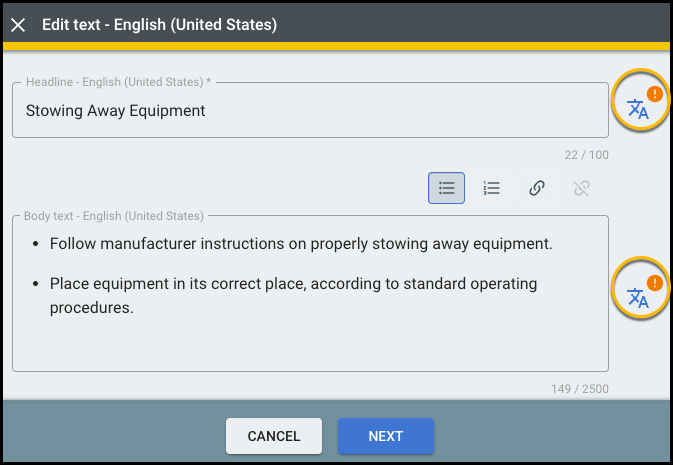The image size is (673, 465).
Task: Focus the Stowing Away Equipment headline field
Action: (310, 111)
